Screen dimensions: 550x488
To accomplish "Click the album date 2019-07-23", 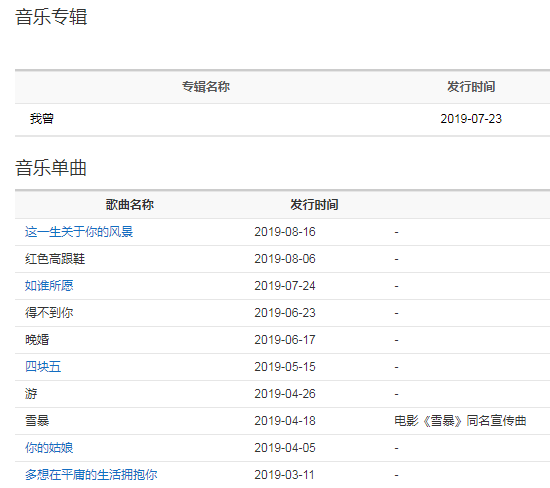I will tap(471, 119).
